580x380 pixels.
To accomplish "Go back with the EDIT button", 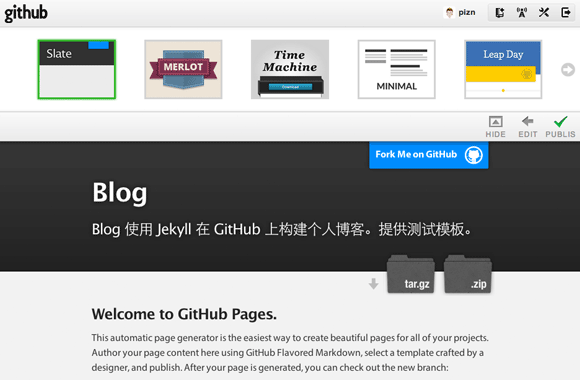I will click(x=527, y=127).
